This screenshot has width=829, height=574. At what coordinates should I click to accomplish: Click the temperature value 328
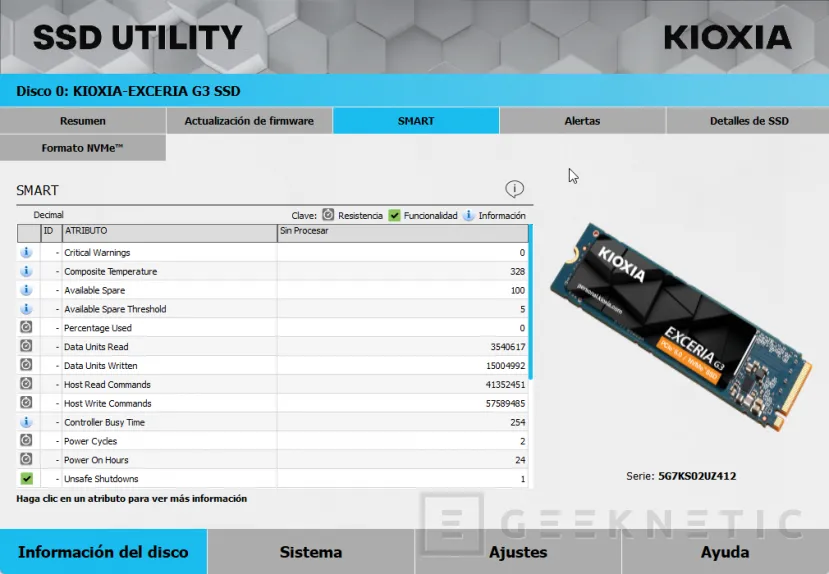pos(518,272)
